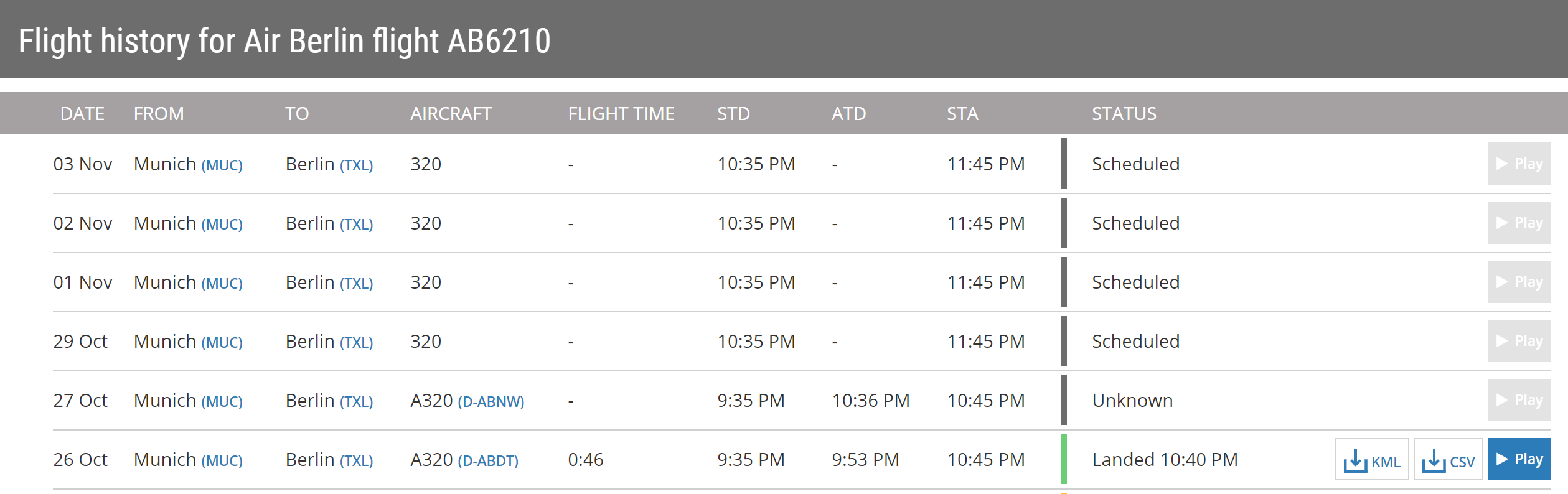
Task: Click Play button for 02 Nov flight
Action: coord(1519,223)
